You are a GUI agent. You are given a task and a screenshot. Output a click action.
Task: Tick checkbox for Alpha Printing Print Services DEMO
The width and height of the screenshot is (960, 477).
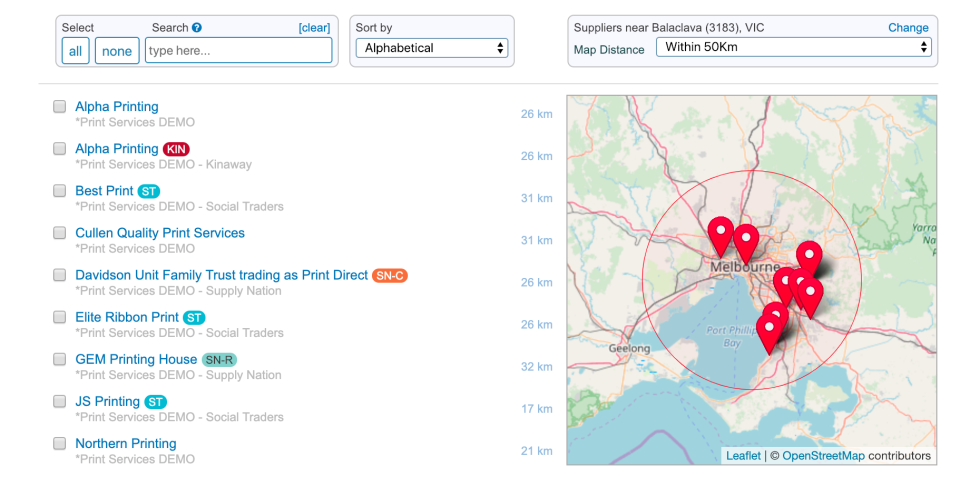[x=59, y=107]
